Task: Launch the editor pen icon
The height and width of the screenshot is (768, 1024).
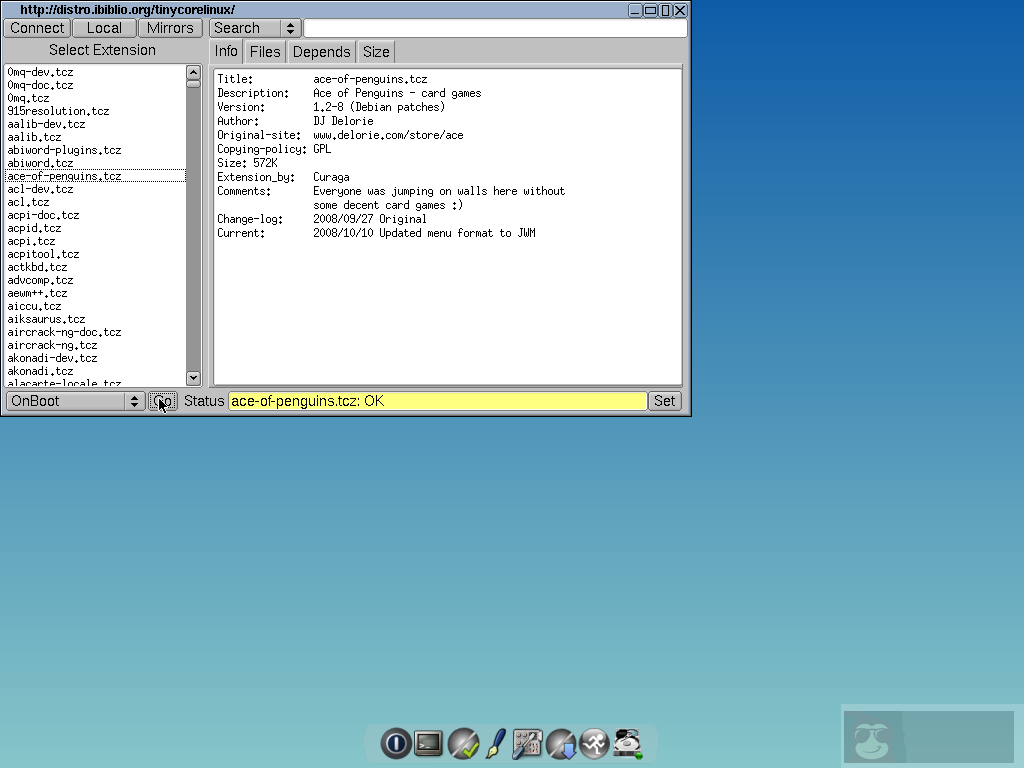Action: pos(495,743)
